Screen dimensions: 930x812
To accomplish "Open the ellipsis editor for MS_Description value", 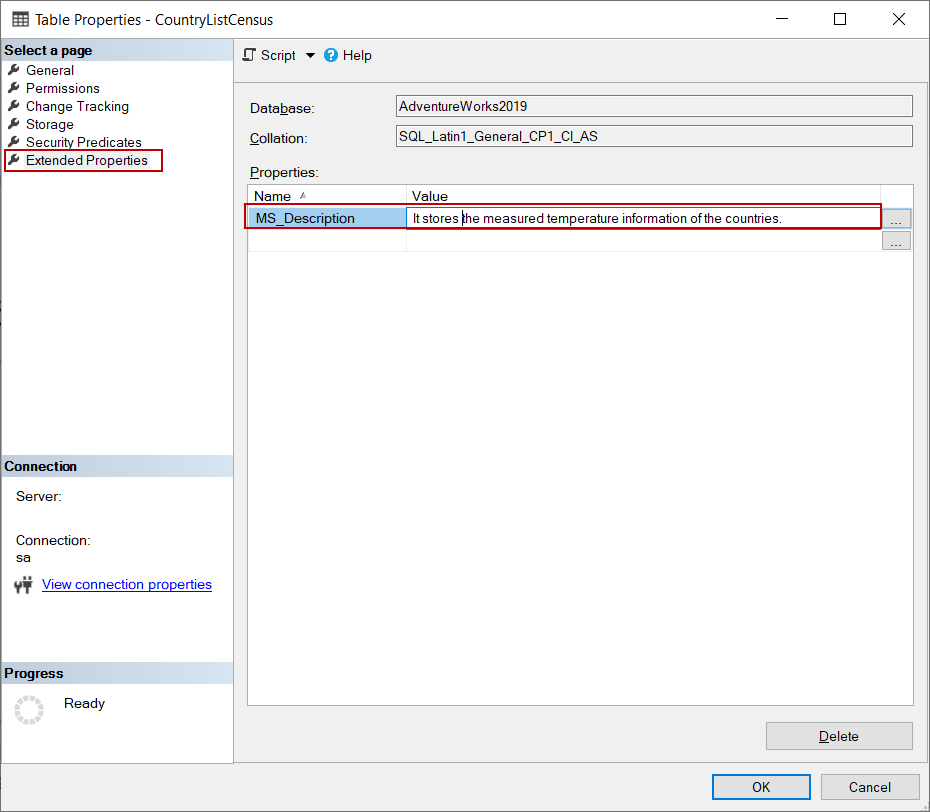I will coord(895,218).
